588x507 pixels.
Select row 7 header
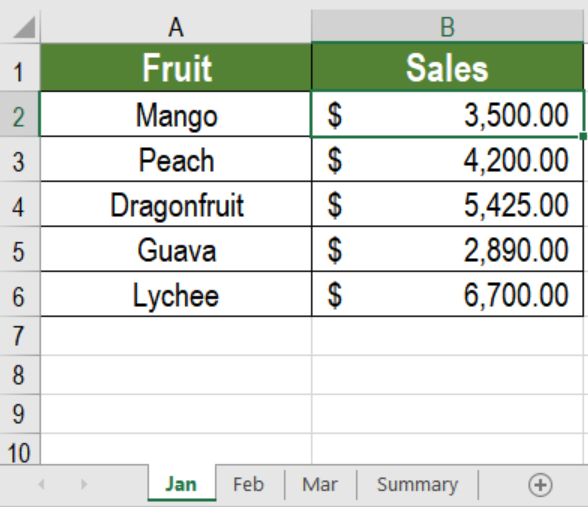tap(20, 336)
